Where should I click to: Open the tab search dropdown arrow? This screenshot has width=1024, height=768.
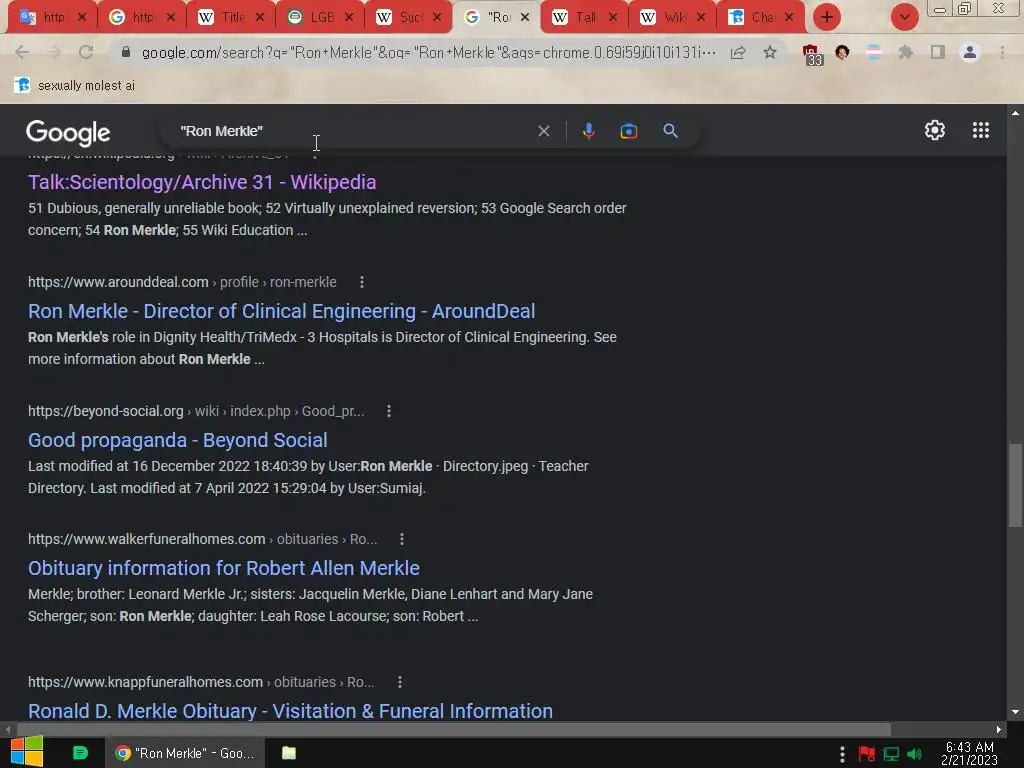click(904, 17)
